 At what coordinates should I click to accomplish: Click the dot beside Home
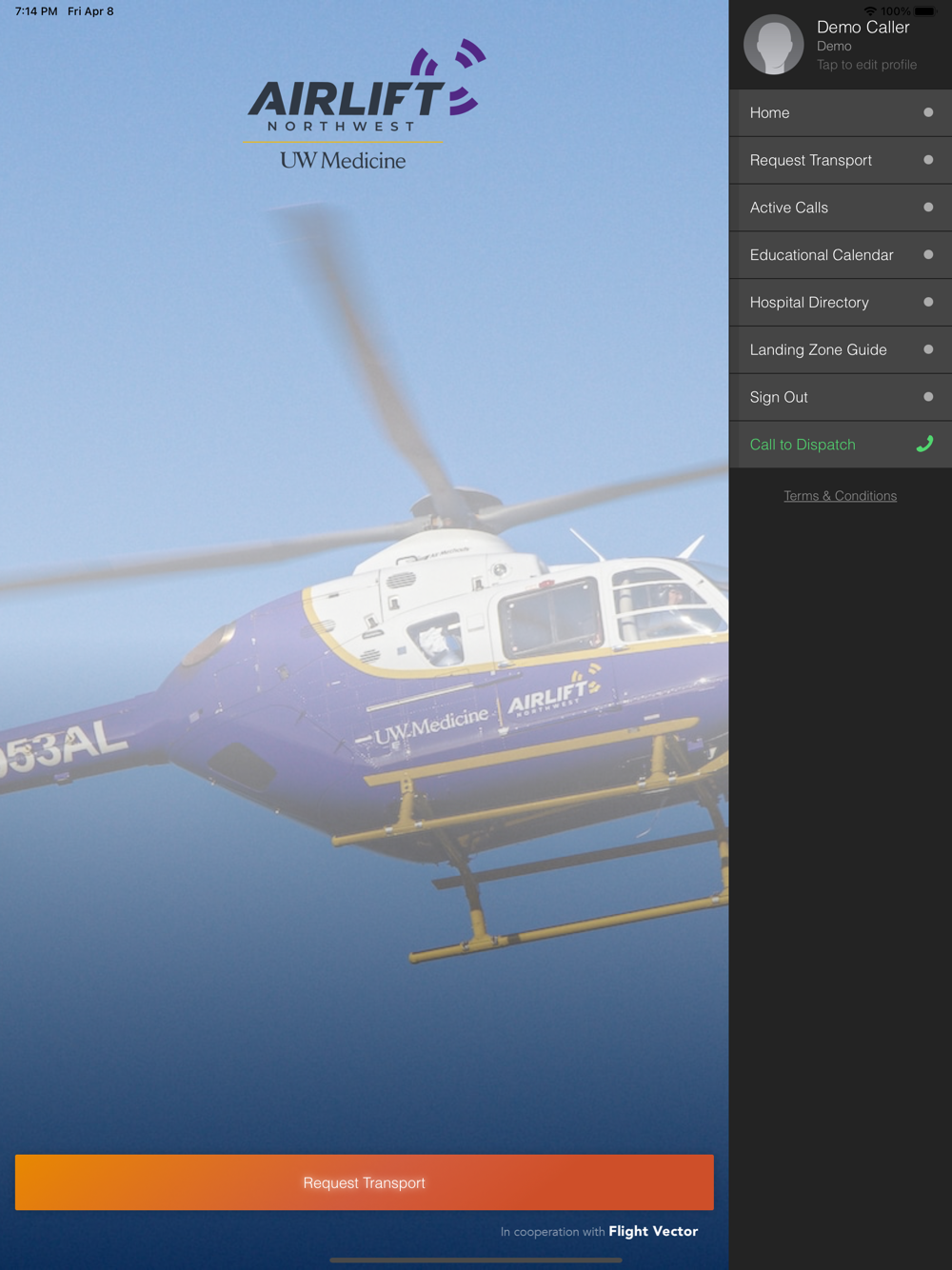(928, 112)
